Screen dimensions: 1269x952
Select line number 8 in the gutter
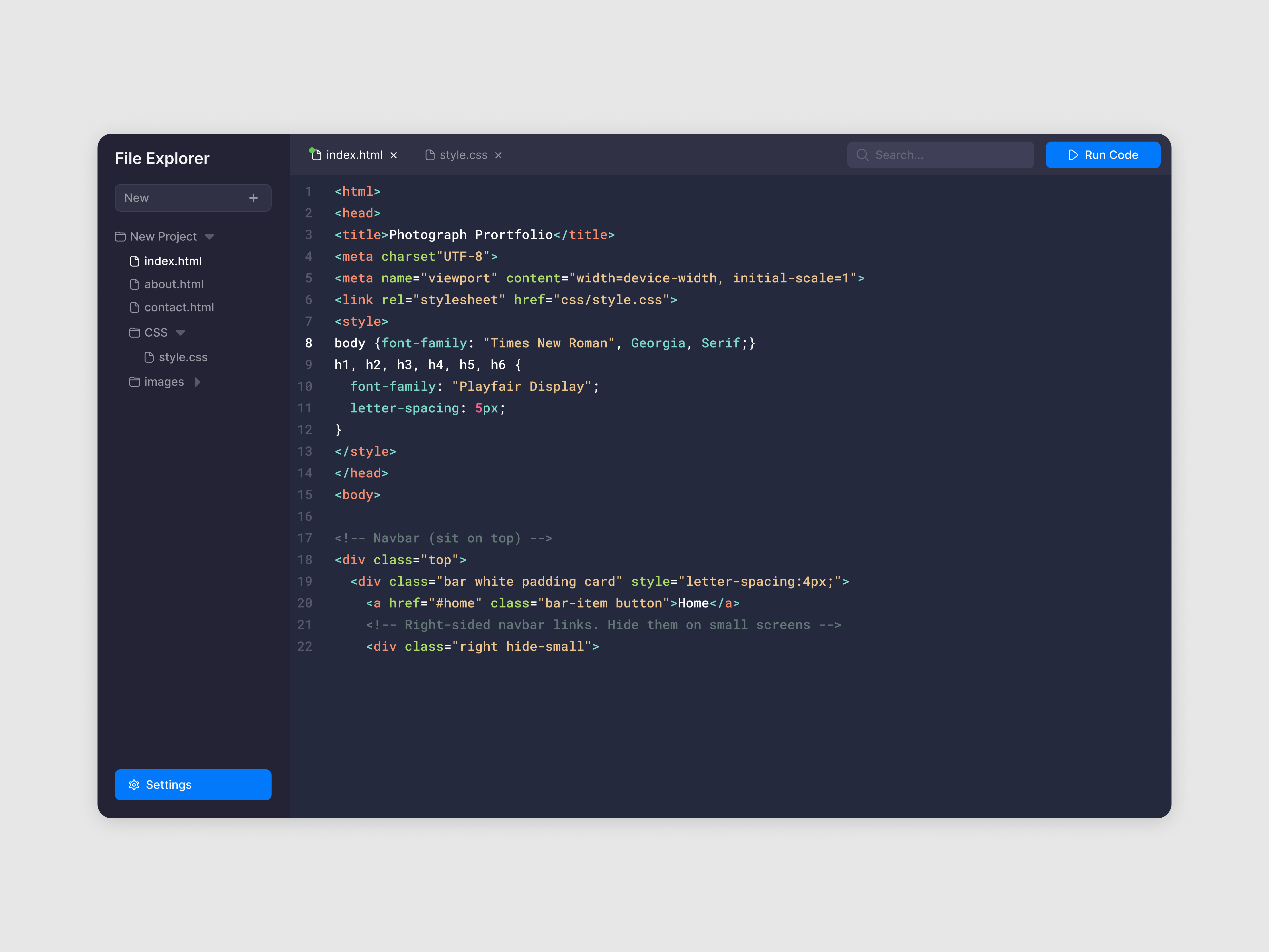(x=309, y=343)
